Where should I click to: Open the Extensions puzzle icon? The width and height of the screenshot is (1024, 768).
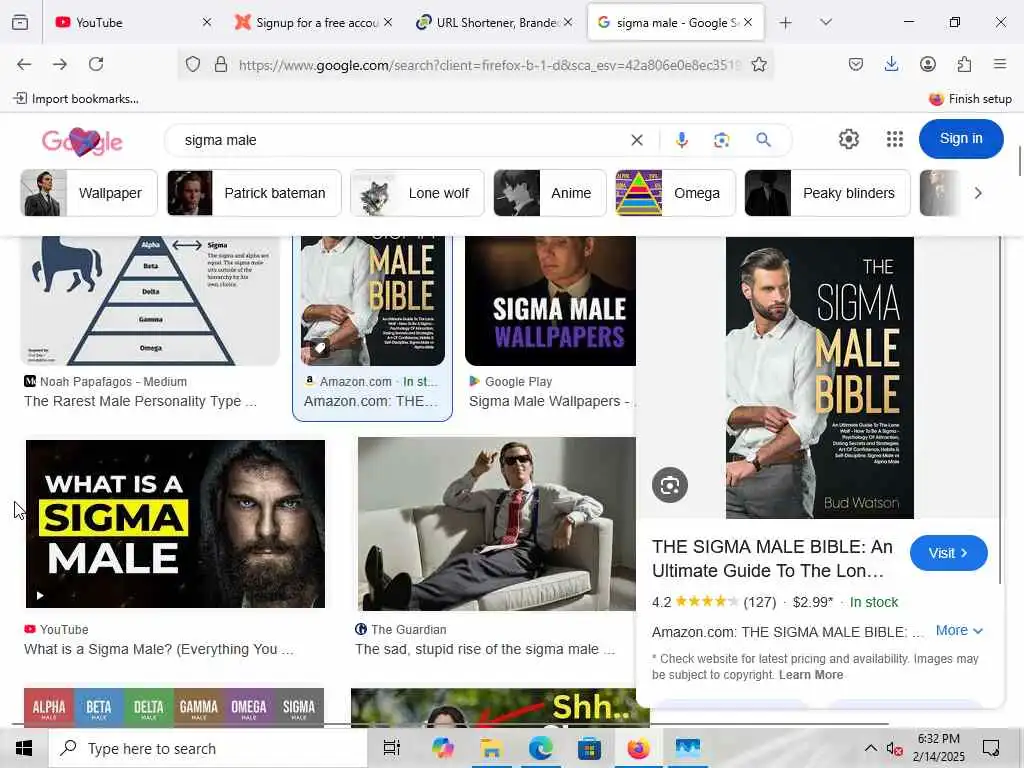pyautogui.click(x=964, y=64)
